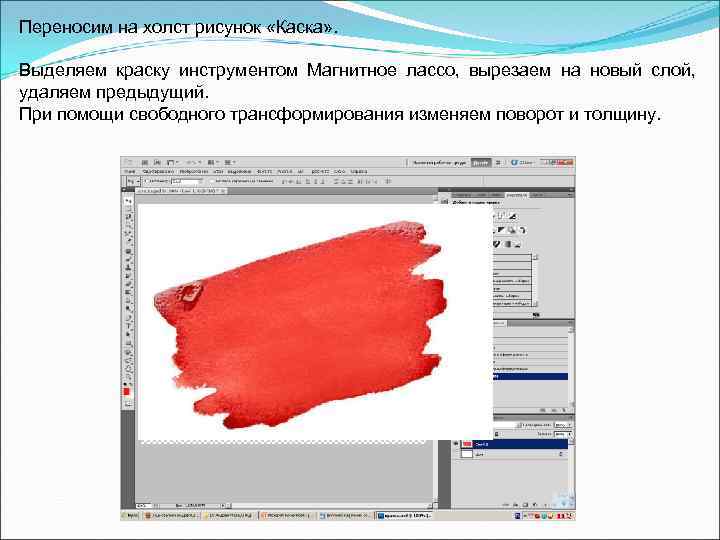
Task: Click the Photo Filter adjustment icon
Action: 512,230
